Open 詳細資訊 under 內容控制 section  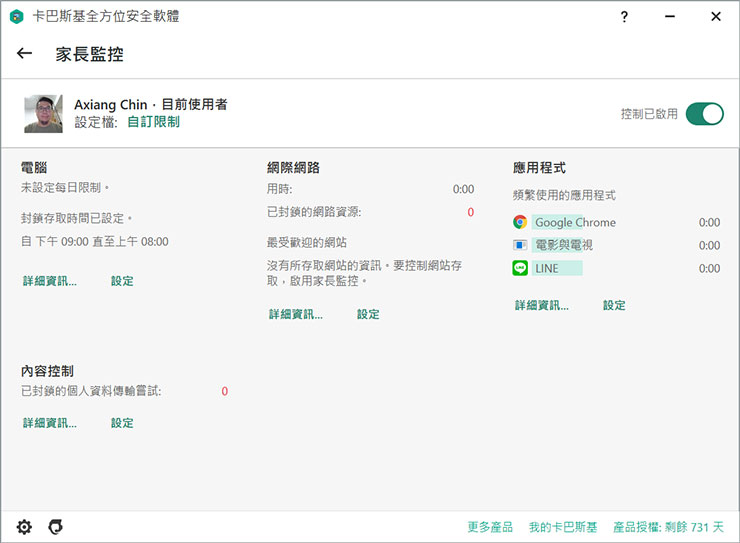click(x=50, y=423)
